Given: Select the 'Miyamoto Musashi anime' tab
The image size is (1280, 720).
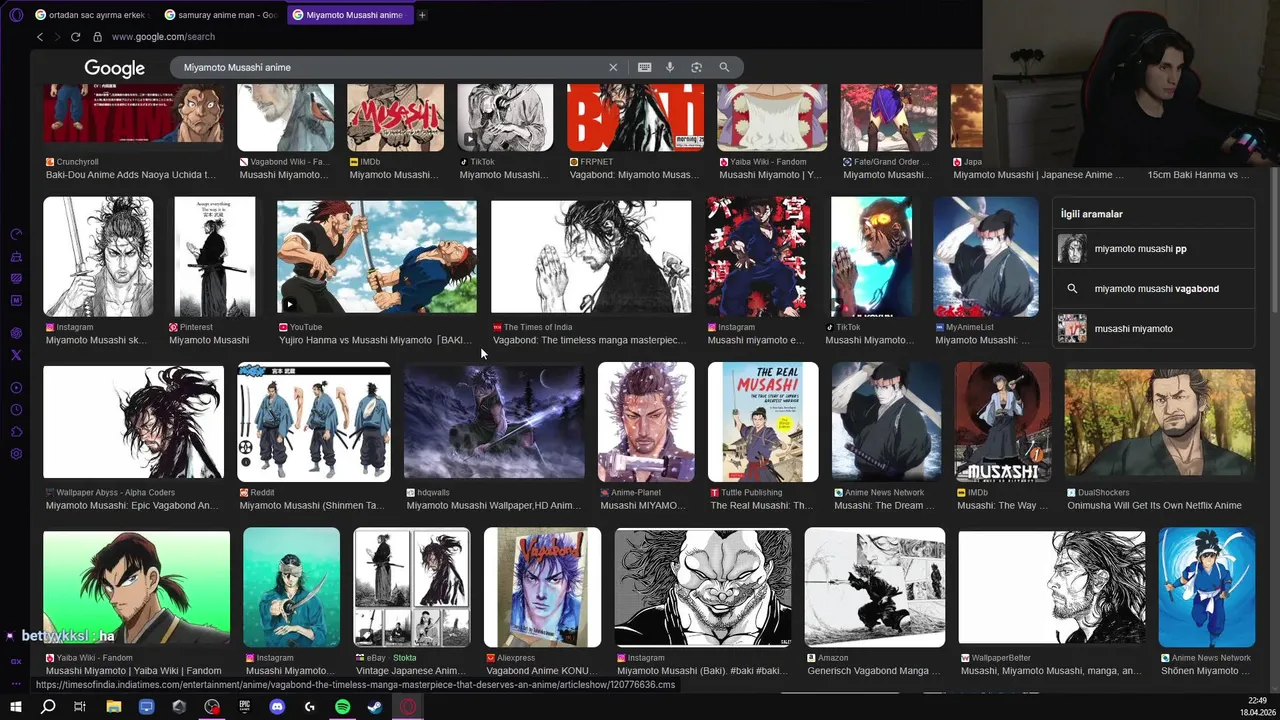Looking at the screenshot, I should click(x=349, y=15).
